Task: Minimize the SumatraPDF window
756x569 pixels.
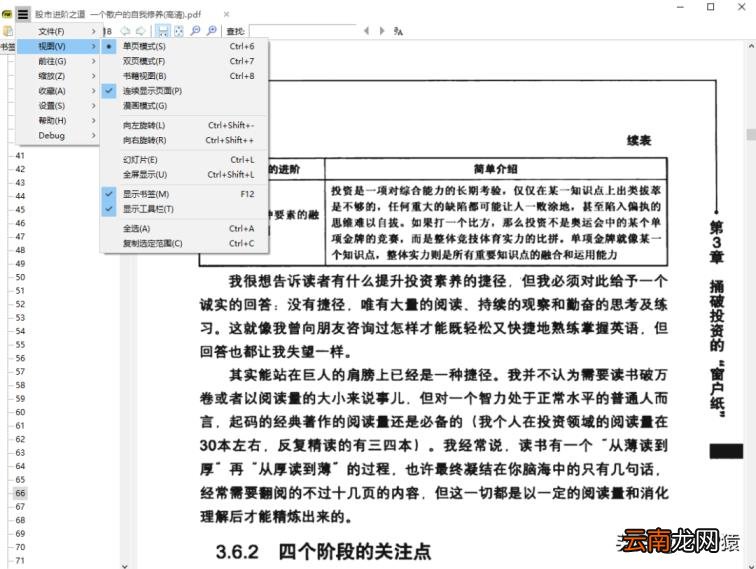Action: [x=680, y=7]
